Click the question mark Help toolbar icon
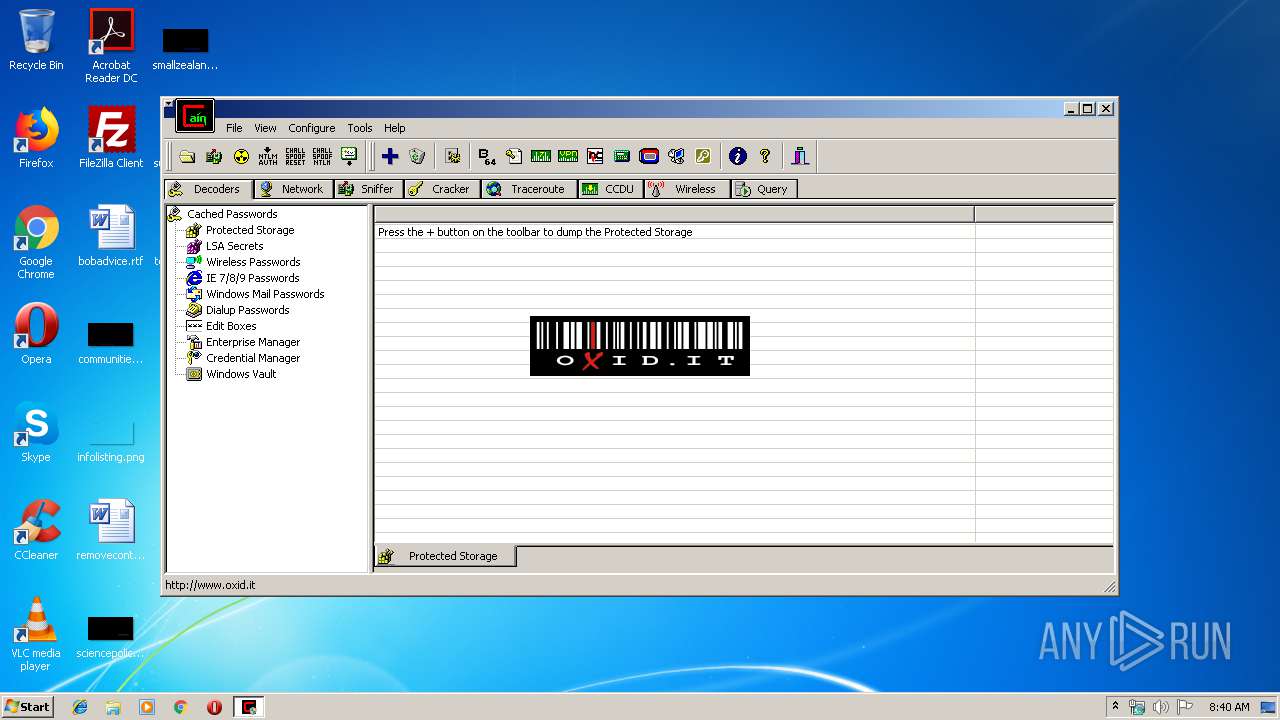The width and height of the screenshot is (1280, 720). [765, 156]
